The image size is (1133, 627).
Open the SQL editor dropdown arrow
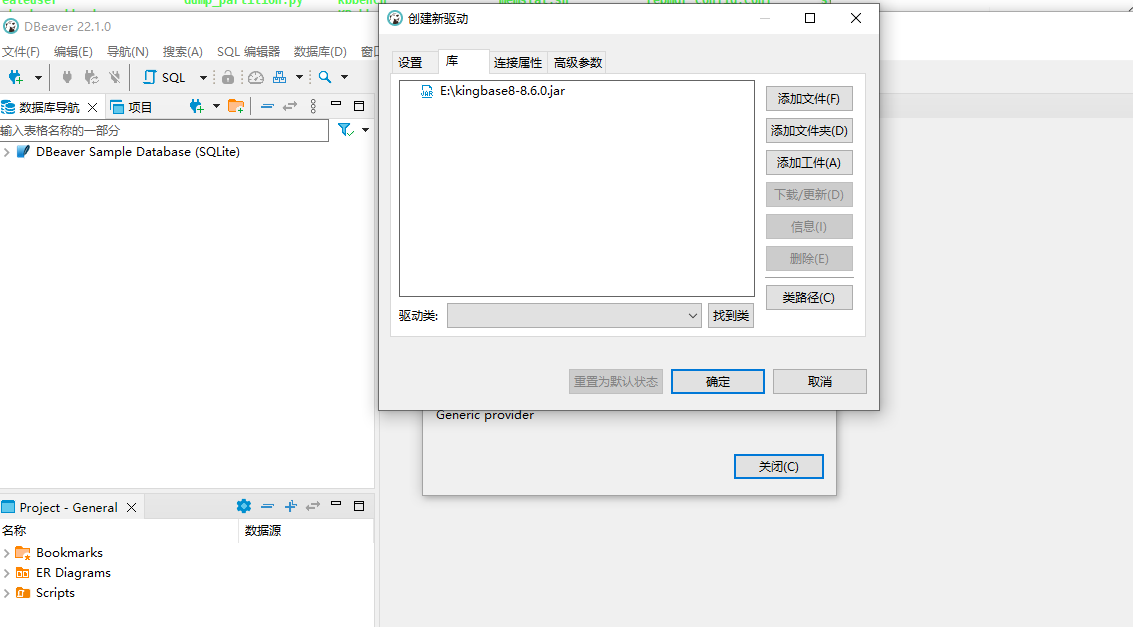(203, 77)
